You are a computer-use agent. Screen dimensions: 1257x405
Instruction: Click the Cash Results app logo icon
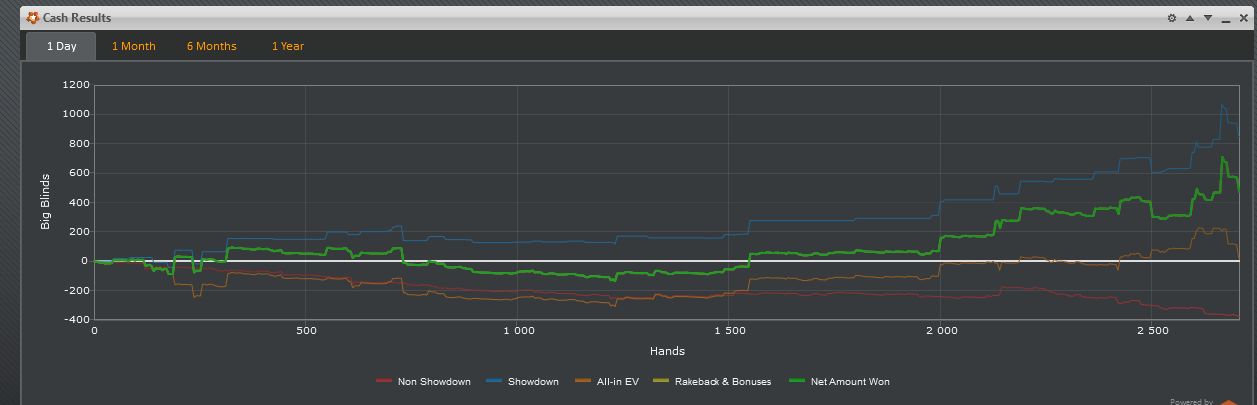[33, 18]
